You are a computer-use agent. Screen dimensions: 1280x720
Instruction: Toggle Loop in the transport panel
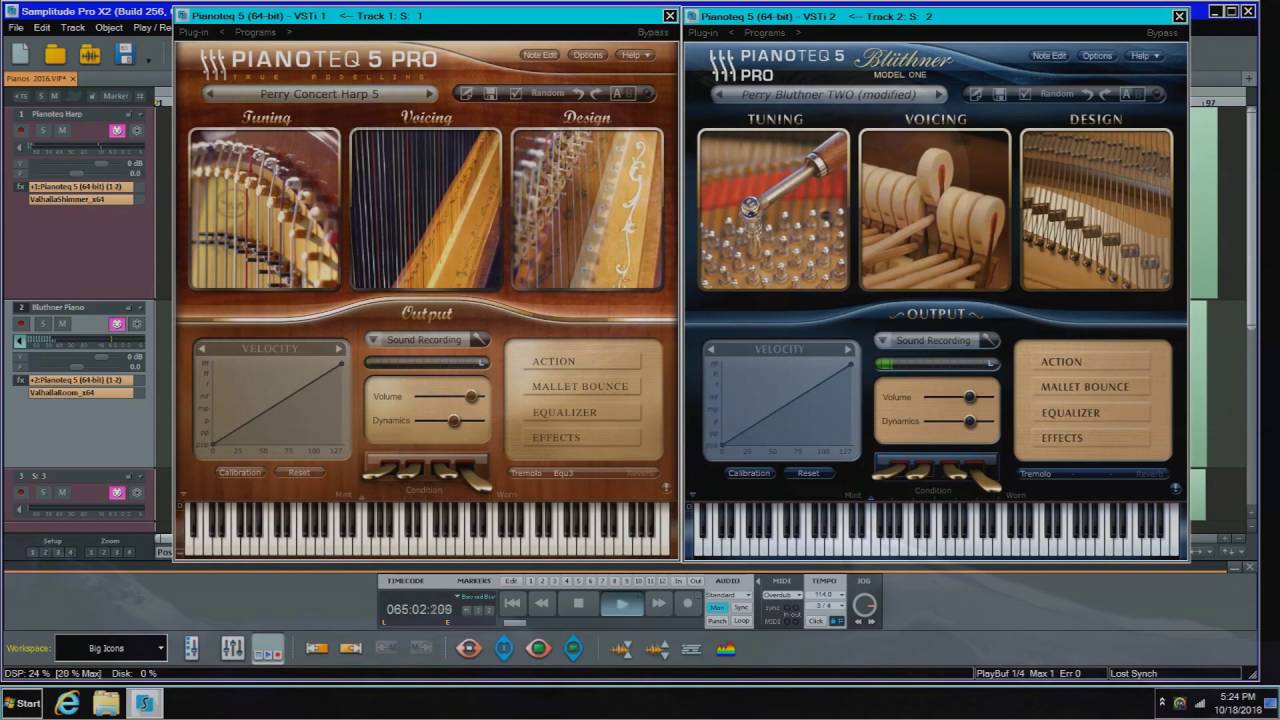741,621
